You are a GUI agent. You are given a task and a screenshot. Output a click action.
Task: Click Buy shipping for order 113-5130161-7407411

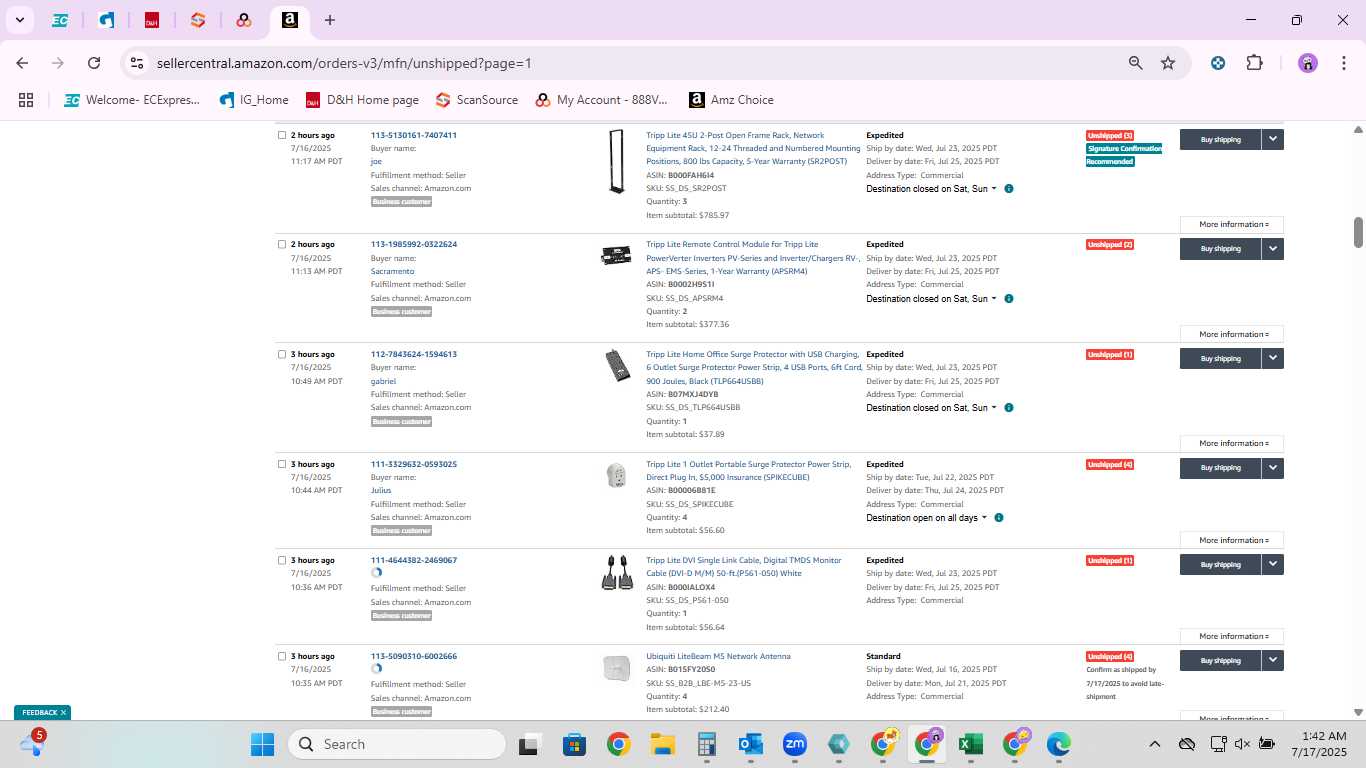pos(1220,140)
